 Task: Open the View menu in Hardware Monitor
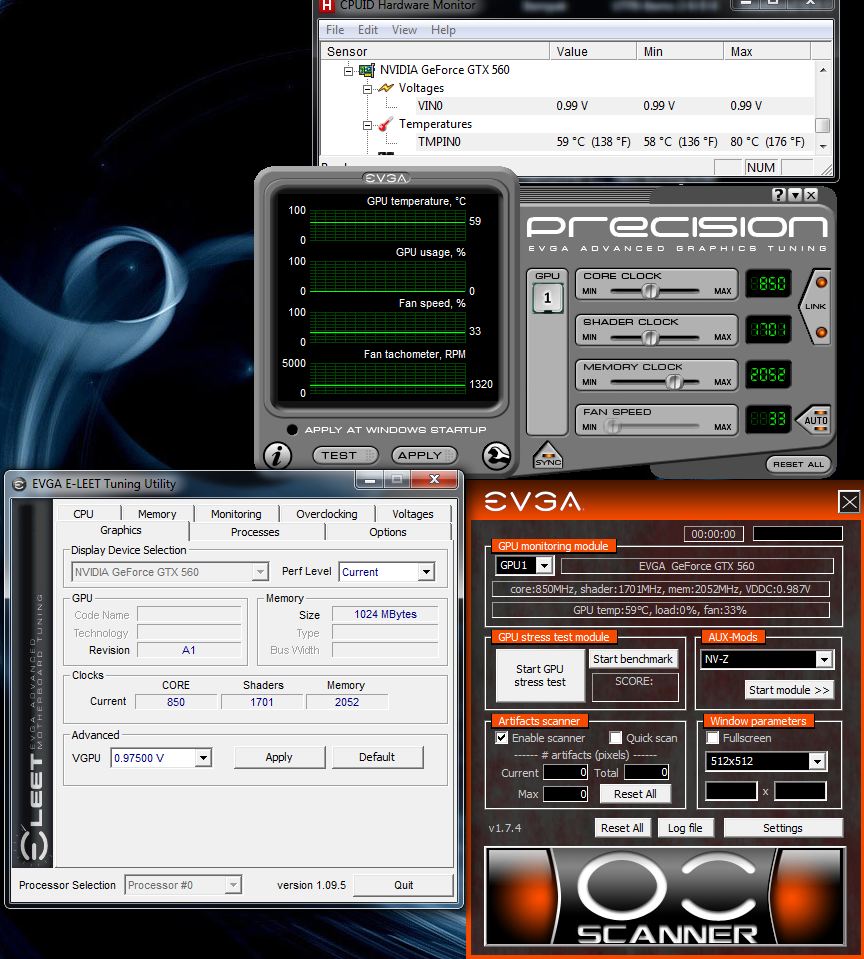(404, 30)
